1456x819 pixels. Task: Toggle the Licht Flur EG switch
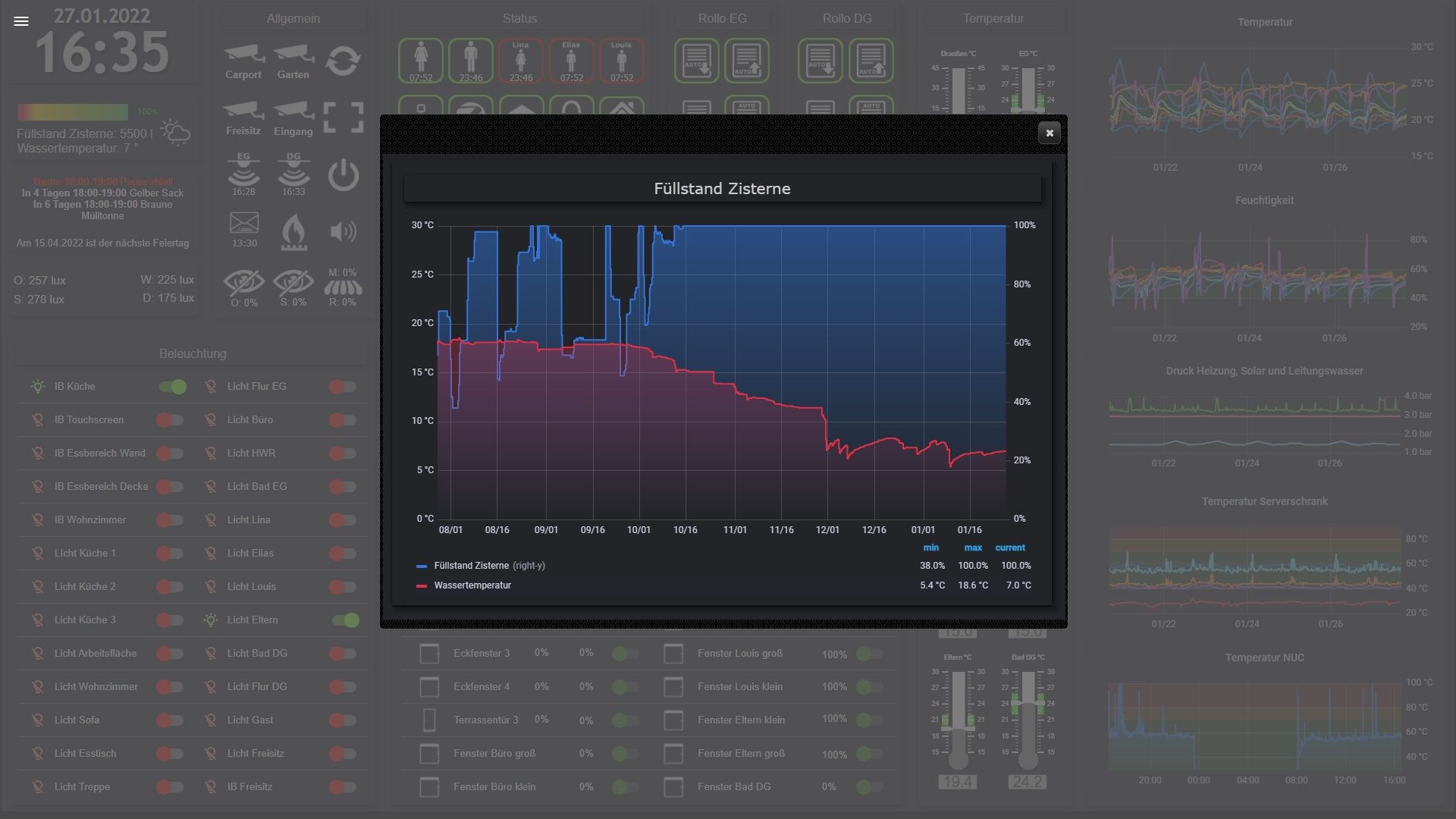[343, 387]
